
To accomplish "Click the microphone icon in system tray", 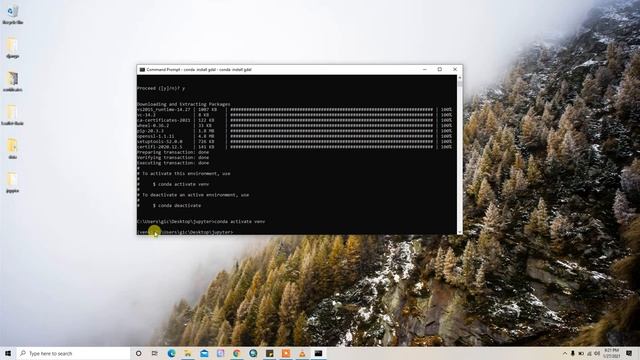I will [x=573, y=353].
